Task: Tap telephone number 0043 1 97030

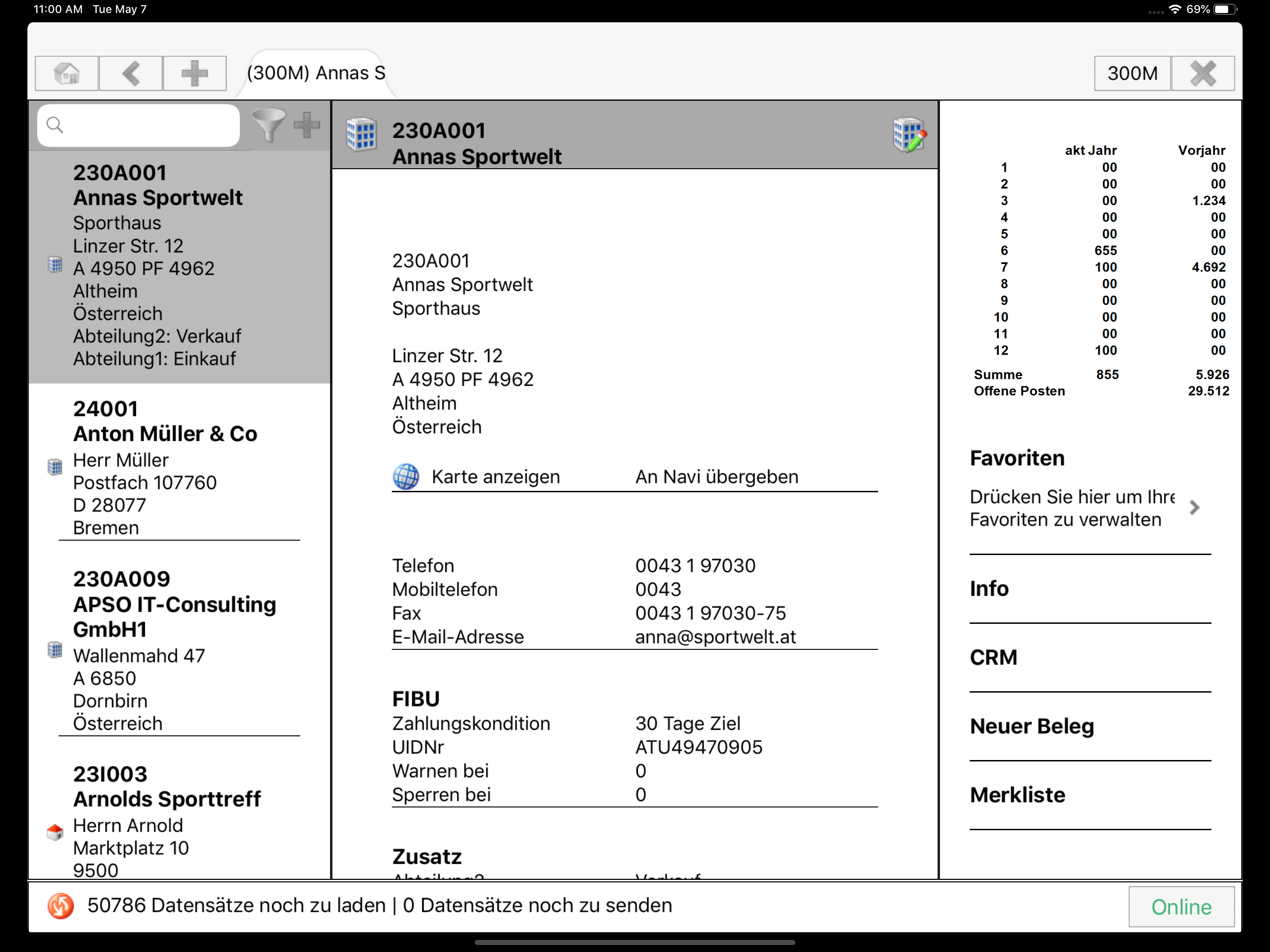Action: (695, 566)
